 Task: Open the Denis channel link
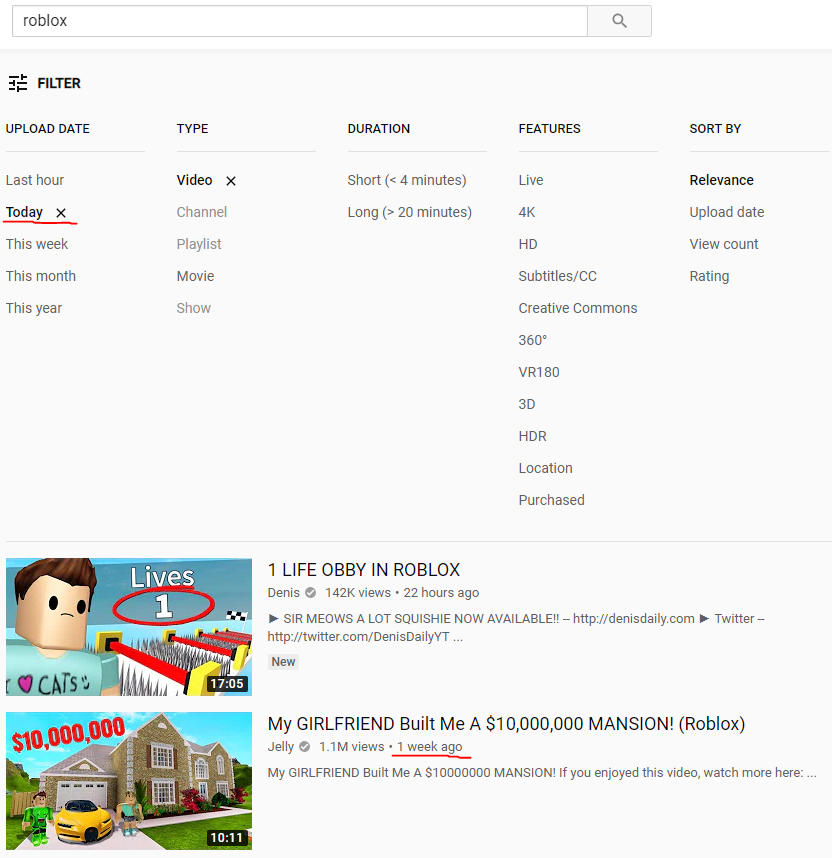pyautogui.click(x=284, y=593)
